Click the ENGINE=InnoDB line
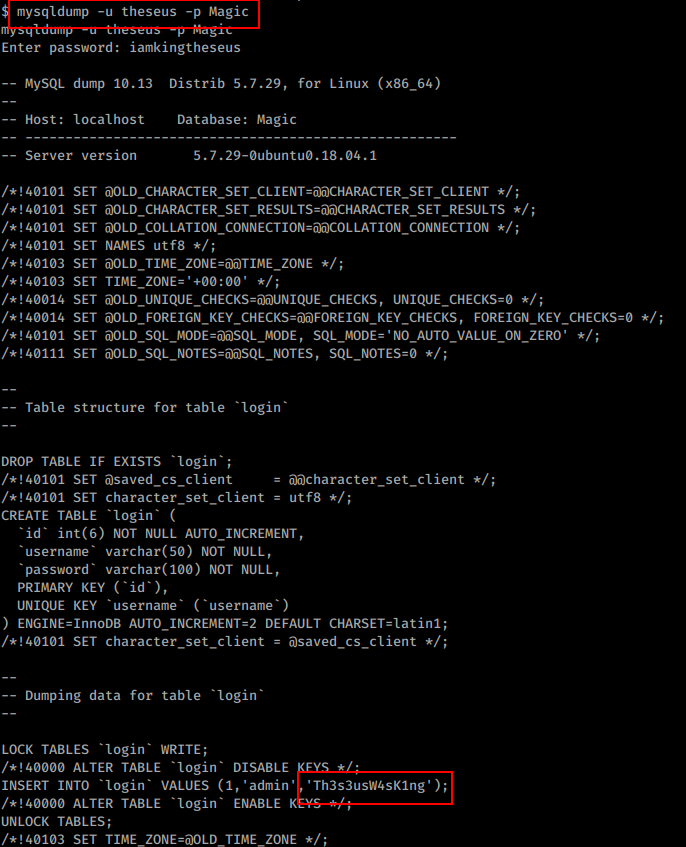 point(225,623)
